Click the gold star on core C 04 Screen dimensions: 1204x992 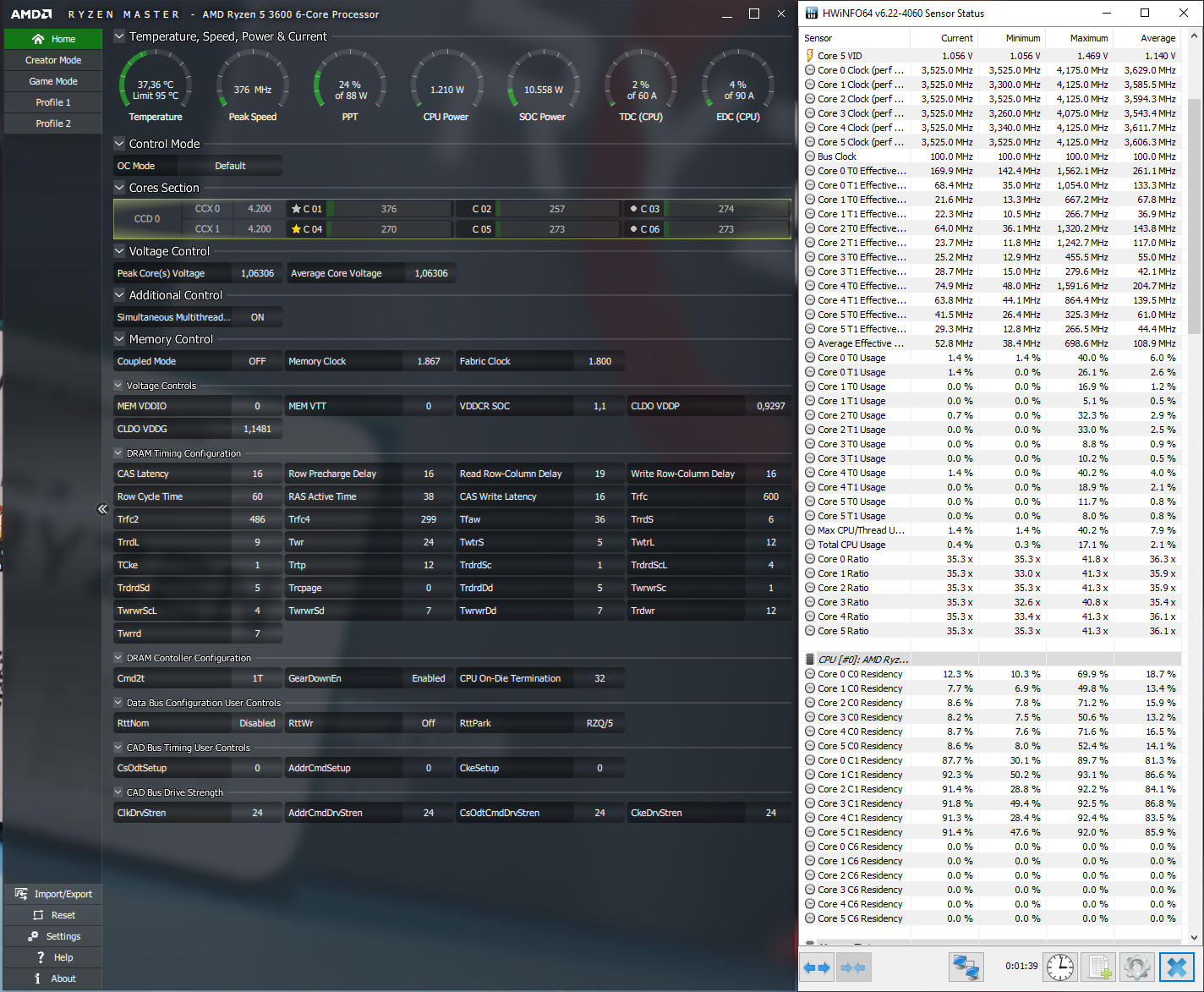point(296,229)
